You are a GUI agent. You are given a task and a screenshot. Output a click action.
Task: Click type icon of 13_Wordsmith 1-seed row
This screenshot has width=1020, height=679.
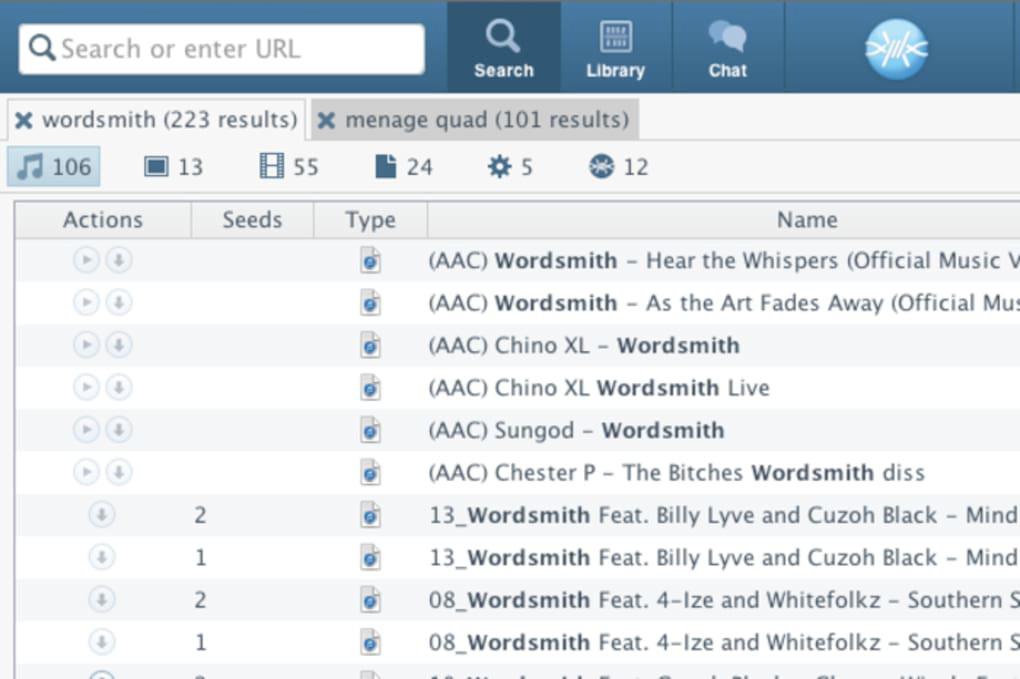click(x=370, y=557)
